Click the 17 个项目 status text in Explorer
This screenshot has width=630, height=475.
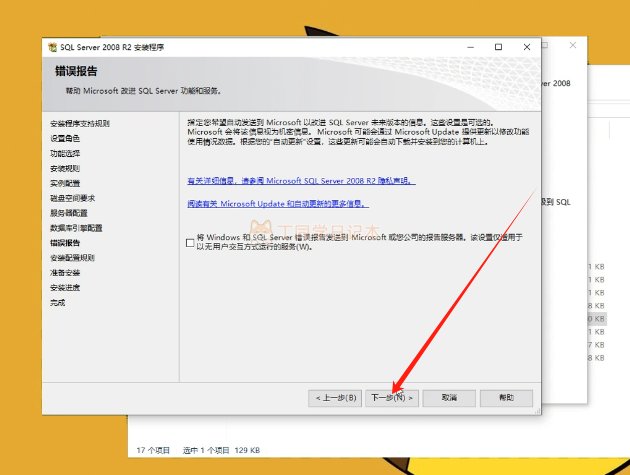153,450
